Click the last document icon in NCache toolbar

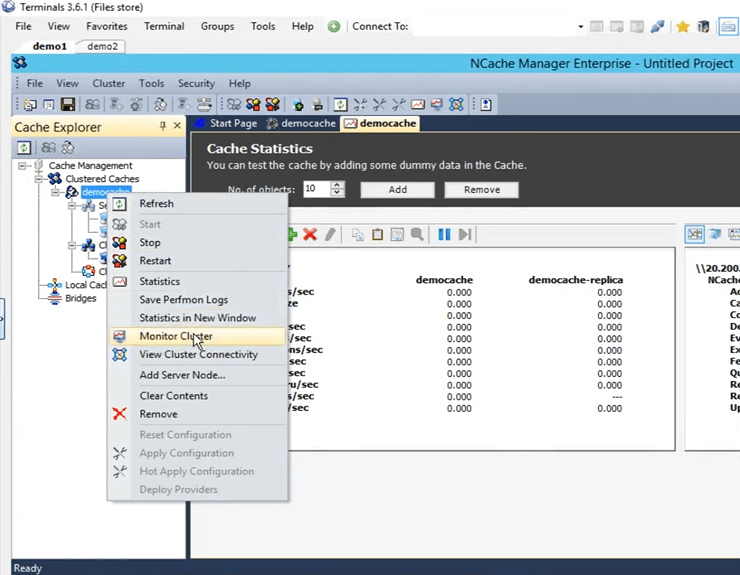486,104
